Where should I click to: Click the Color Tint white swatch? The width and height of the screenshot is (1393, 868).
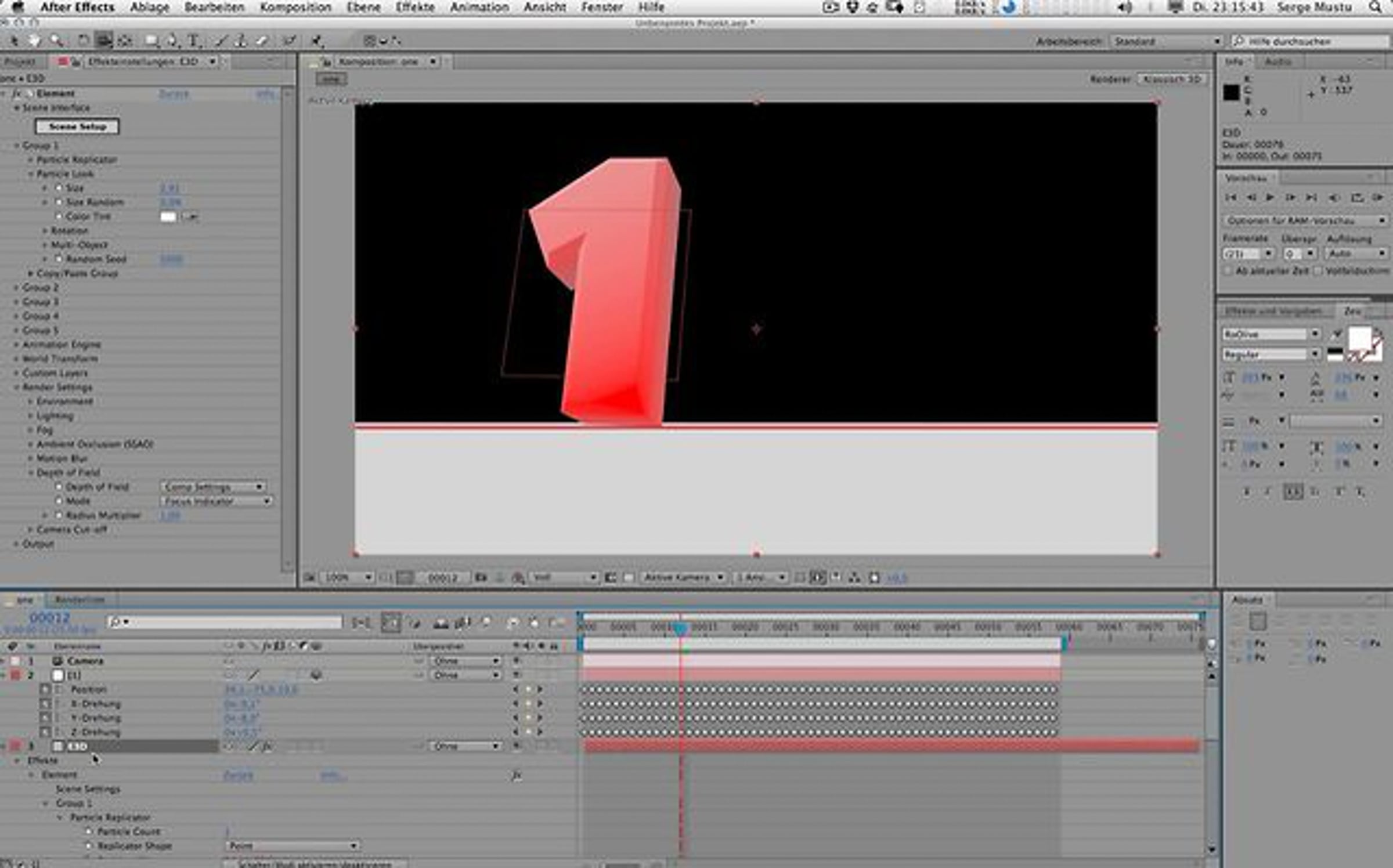click(168, 216)
